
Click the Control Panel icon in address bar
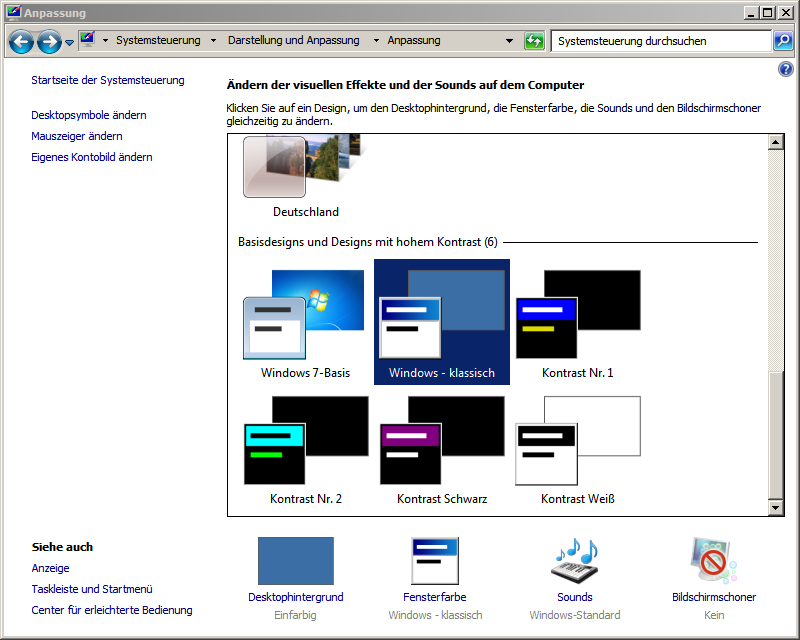click(88, 40)
